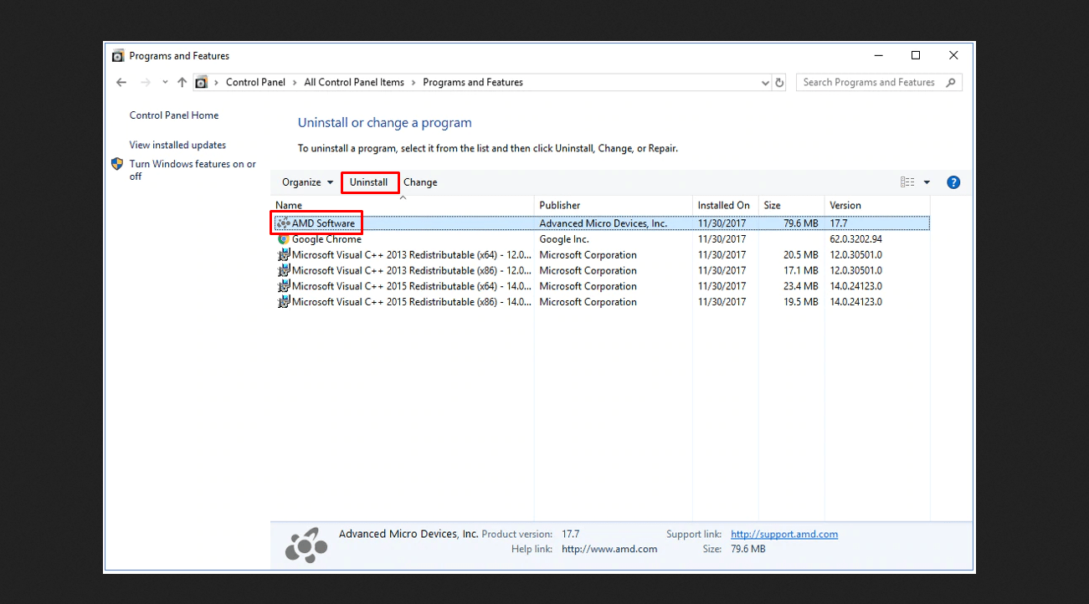This screenshot has width=1089, height=604.
Task: Click the AMD logo in details pane
Action: [306, 545]
